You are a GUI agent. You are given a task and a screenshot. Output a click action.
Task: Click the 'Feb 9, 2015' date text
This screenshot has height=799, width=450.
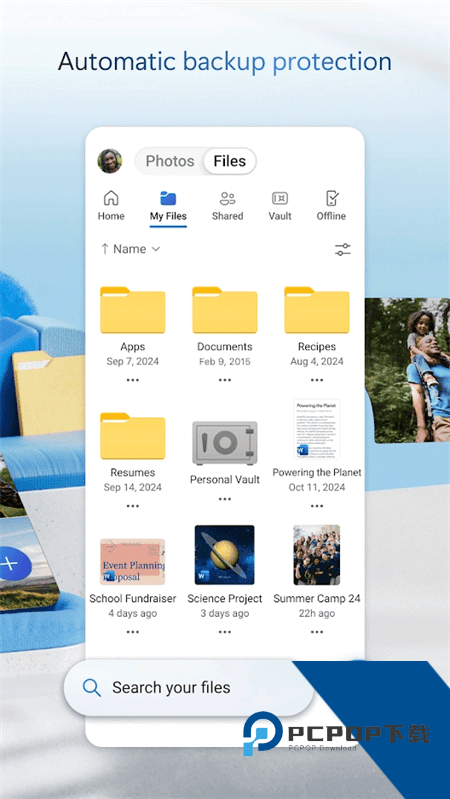tap(225, 362)
